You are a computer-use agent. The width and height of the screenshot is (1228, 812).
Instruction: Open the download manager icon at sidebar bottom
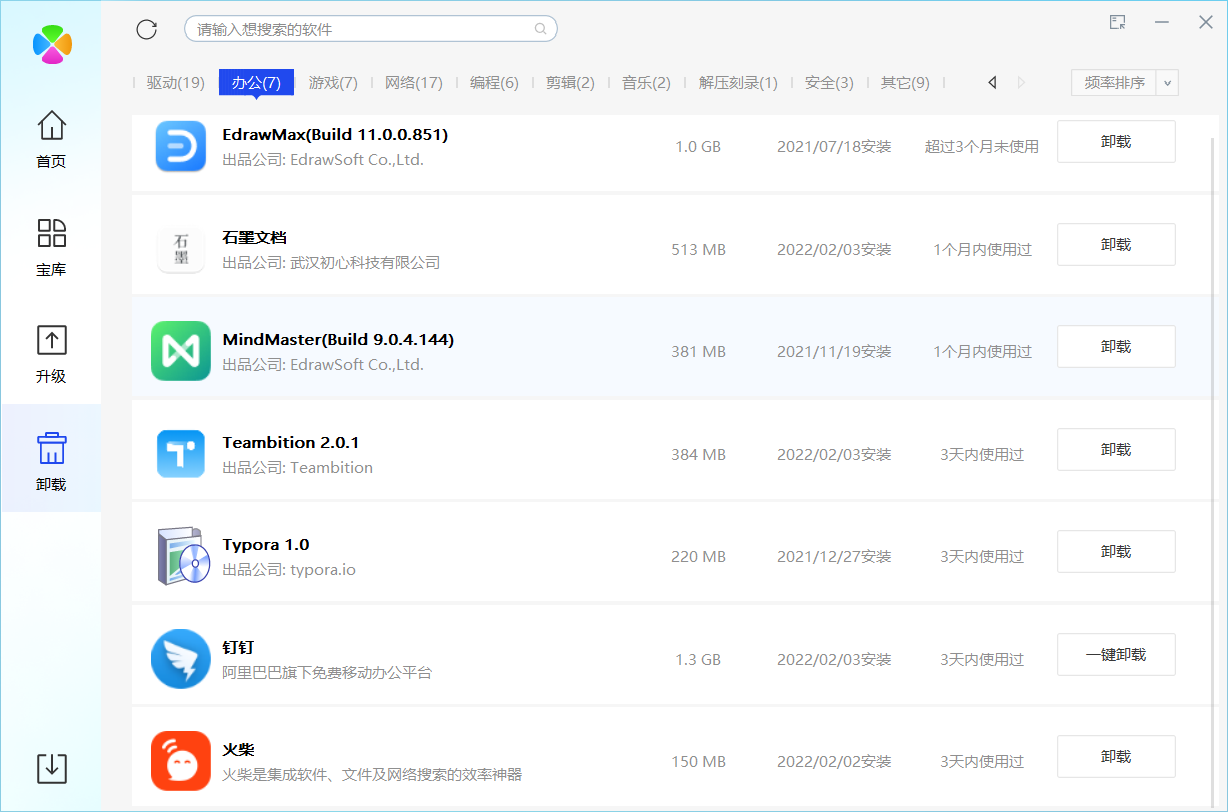coord(52,768)
